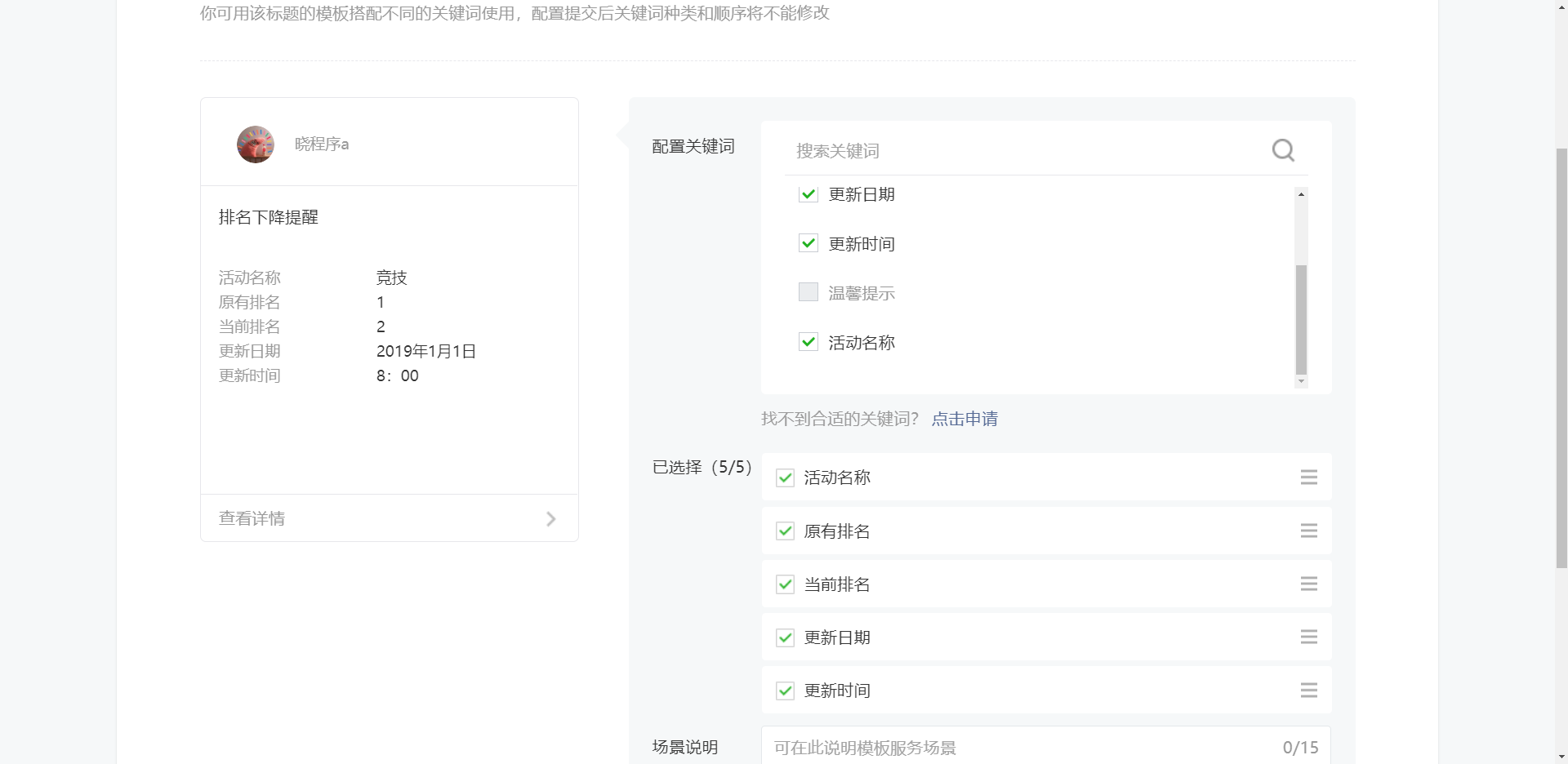Click drag handle icon for 原有排名 row
The height and width of the screenshot is (764, 1568).
[1308, 531]
